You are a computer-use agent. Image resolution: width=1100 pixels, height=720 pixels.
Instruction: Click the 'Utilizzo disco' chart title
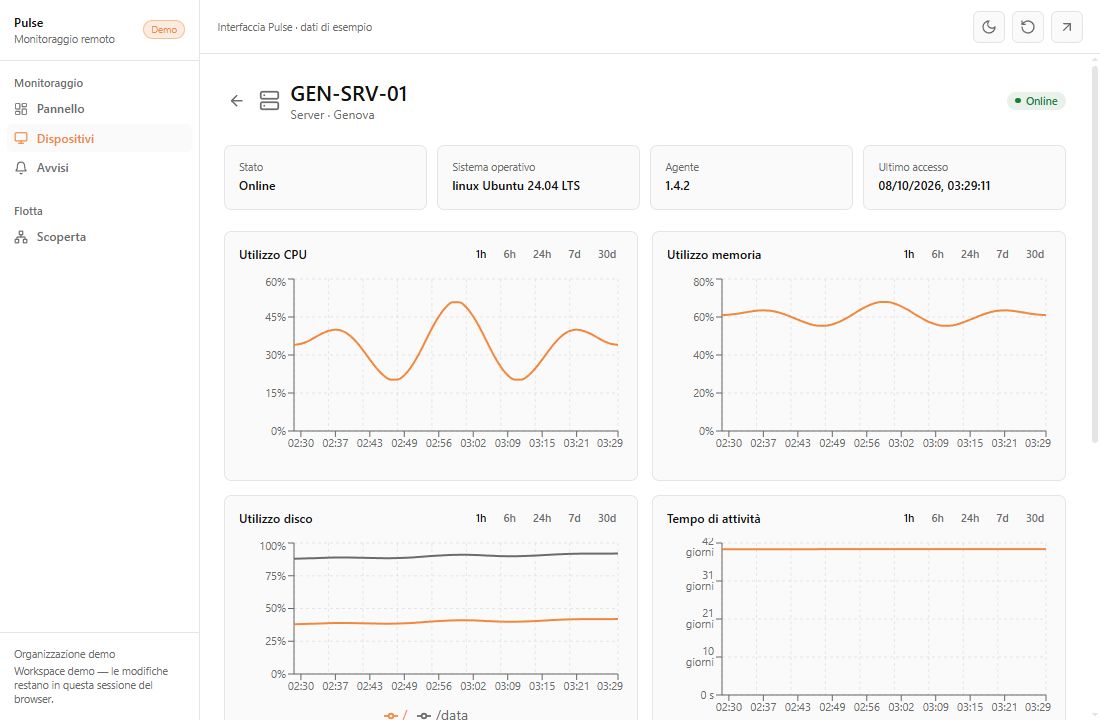click(x=276, y=519)
